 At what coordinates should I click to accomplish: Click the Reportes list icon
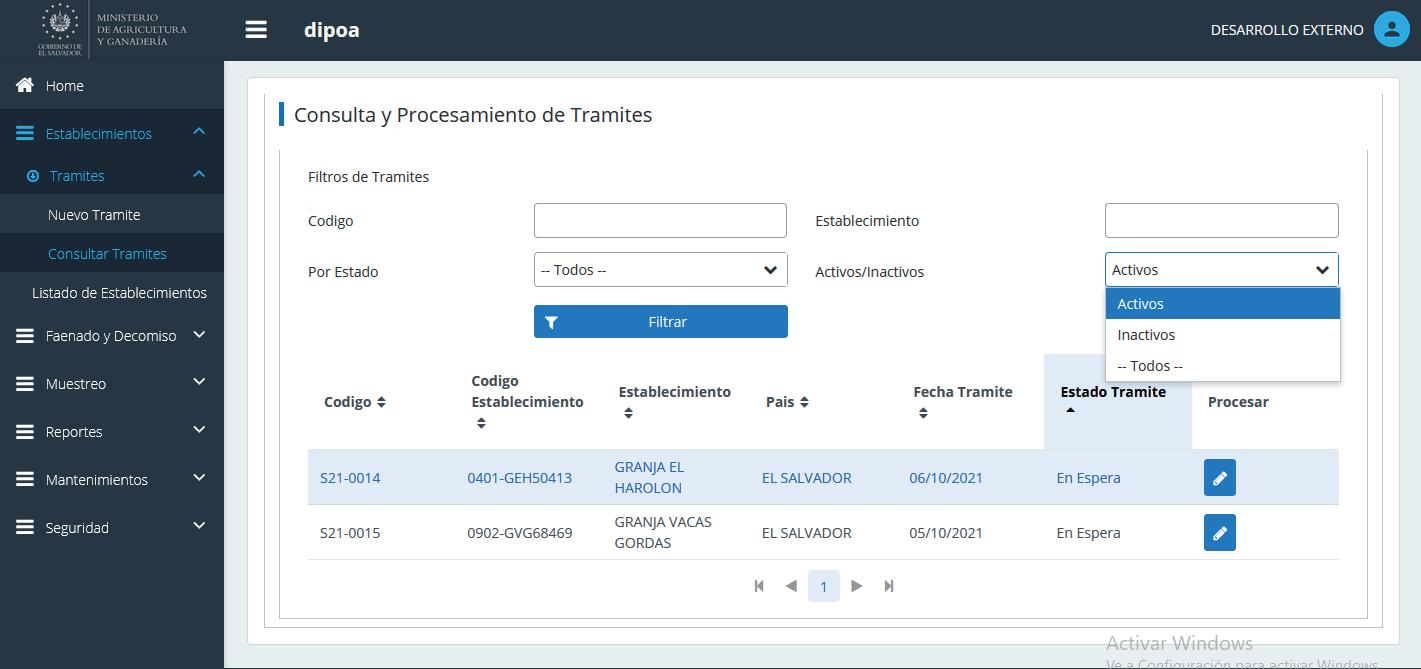point(25,432)
